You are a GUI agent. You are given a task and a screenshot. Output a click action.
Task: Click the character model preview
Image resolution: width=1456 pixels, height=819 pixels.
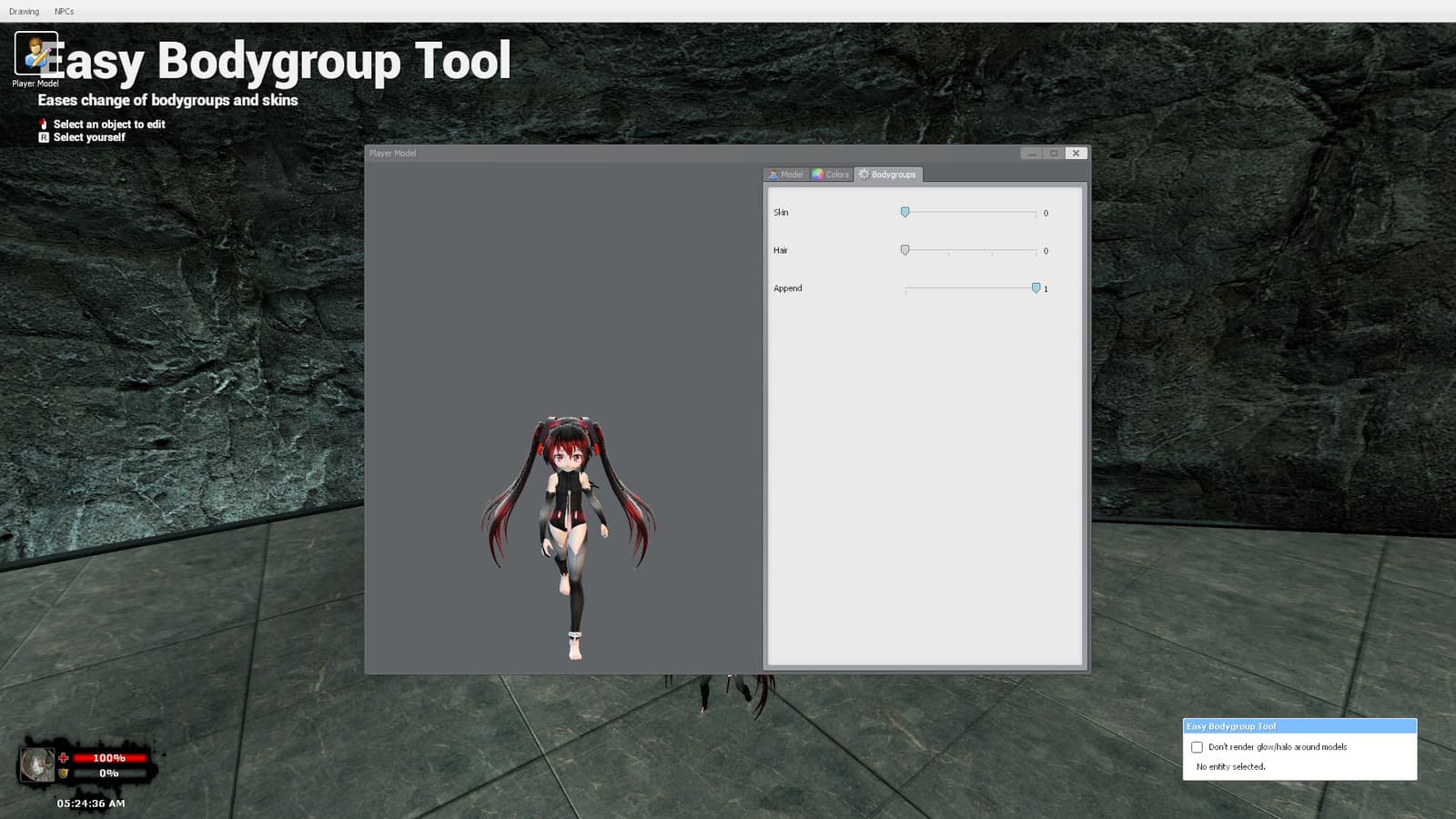569,537
